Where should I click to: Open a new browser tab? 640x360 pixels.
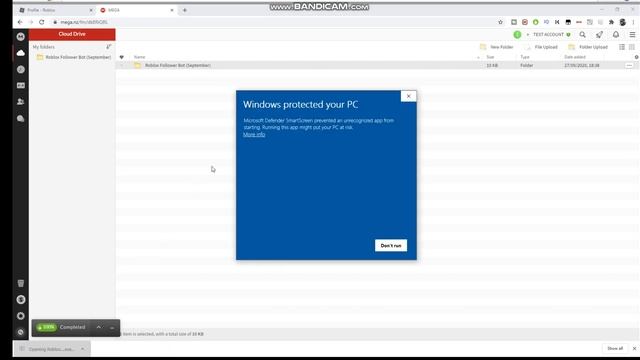pos(184,10)
